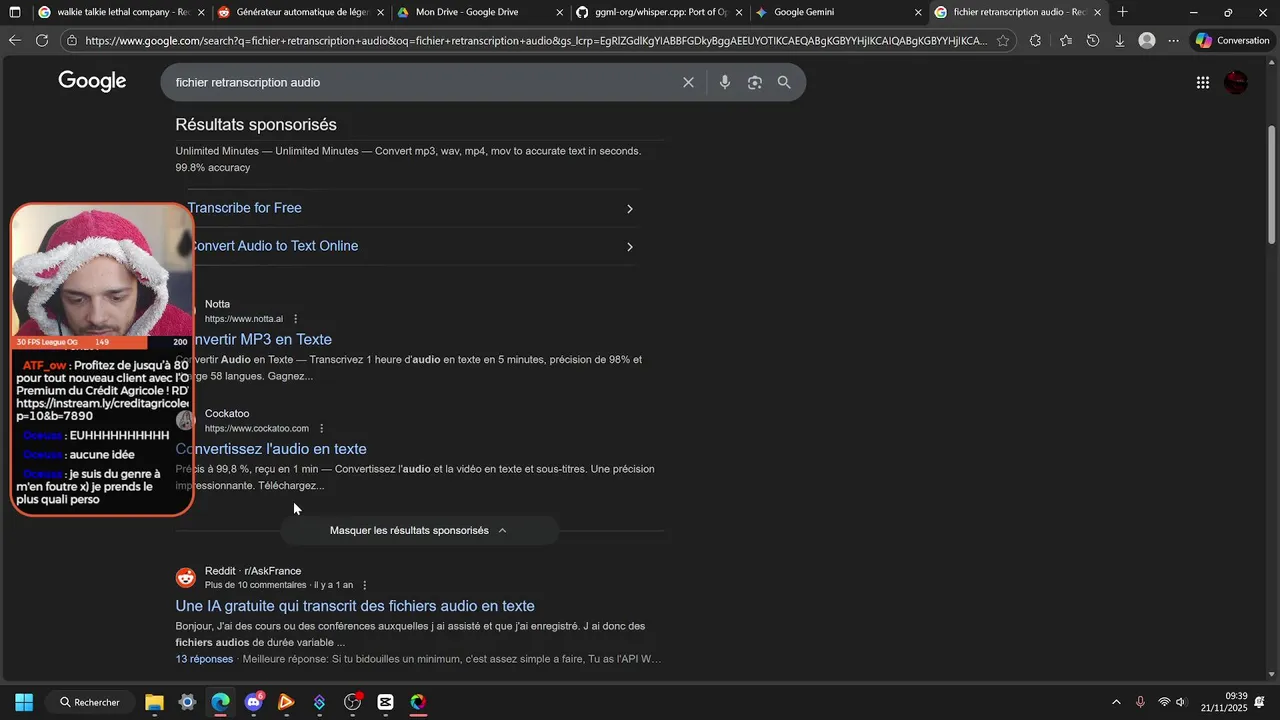1280x720 pixels.
Task: Clear the Google search field
Action: (x=688, y=82)
